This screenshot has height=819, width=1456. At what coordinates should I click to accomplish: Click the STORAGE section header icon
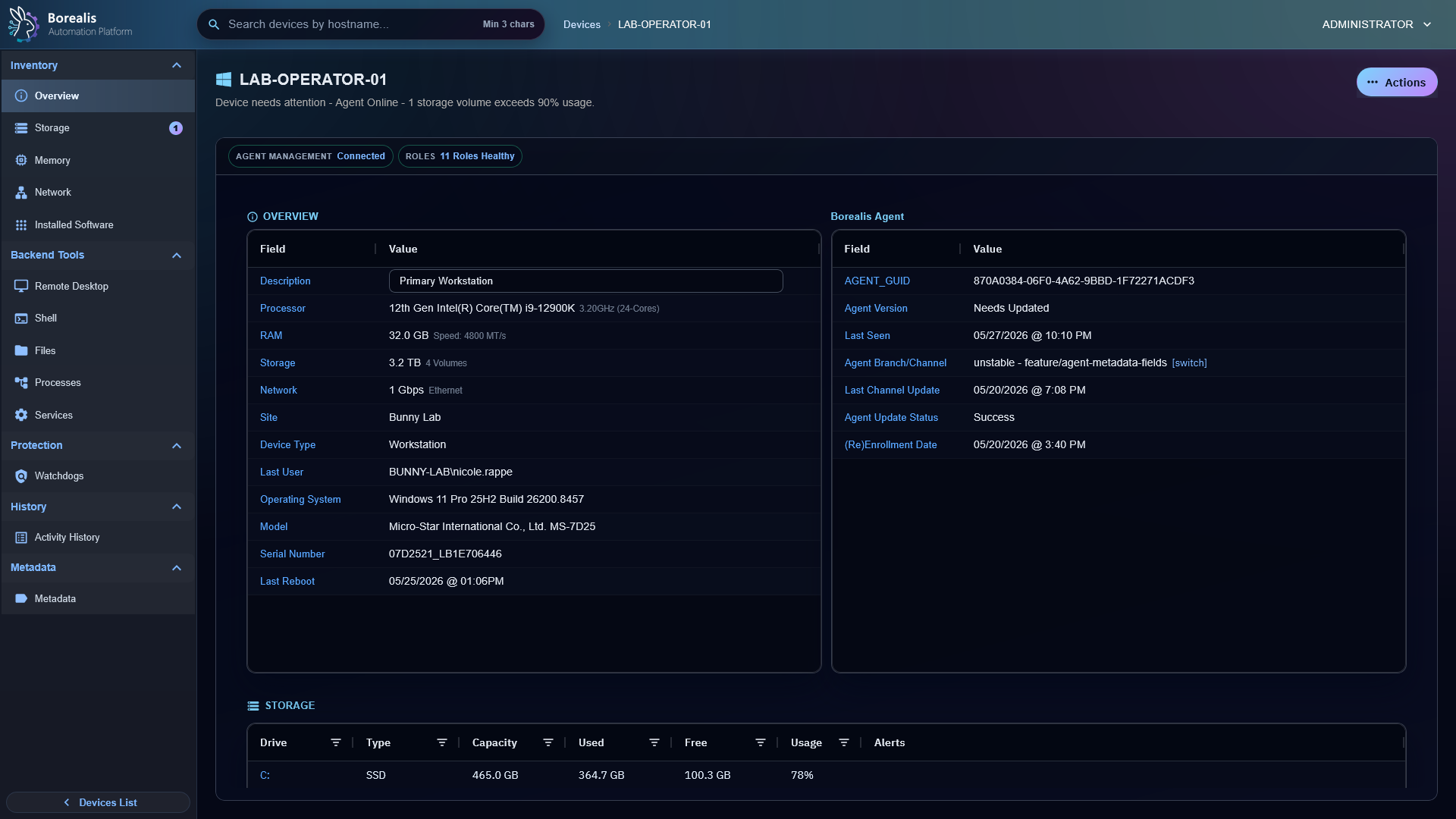click(253, 706)
